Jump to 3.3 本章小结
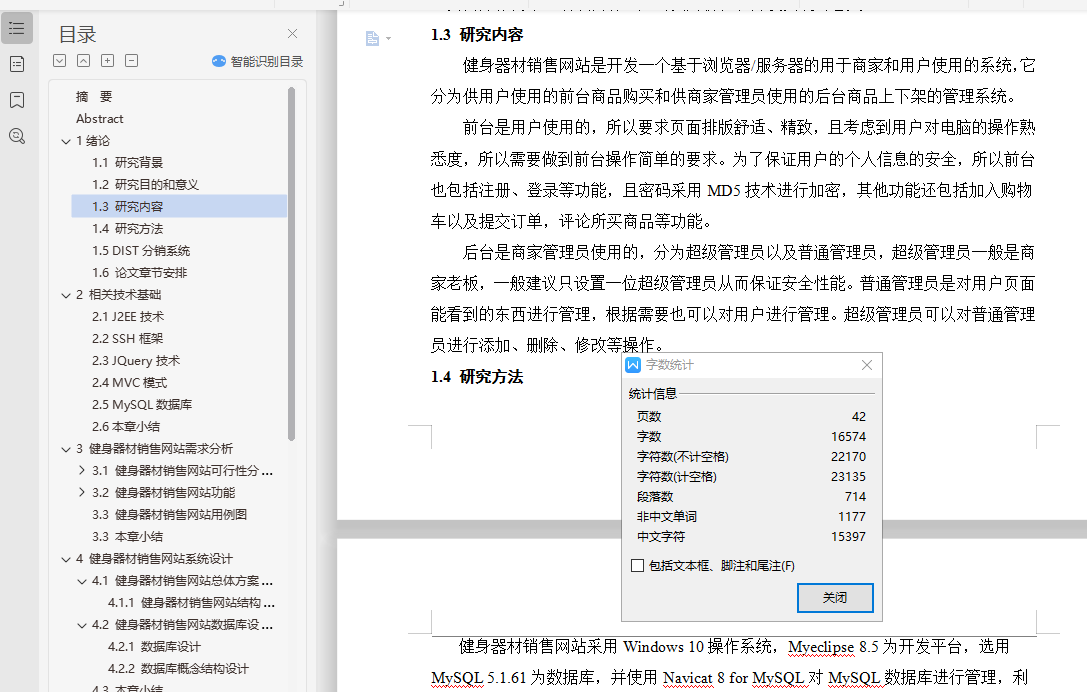 click(x=128, y=537)
